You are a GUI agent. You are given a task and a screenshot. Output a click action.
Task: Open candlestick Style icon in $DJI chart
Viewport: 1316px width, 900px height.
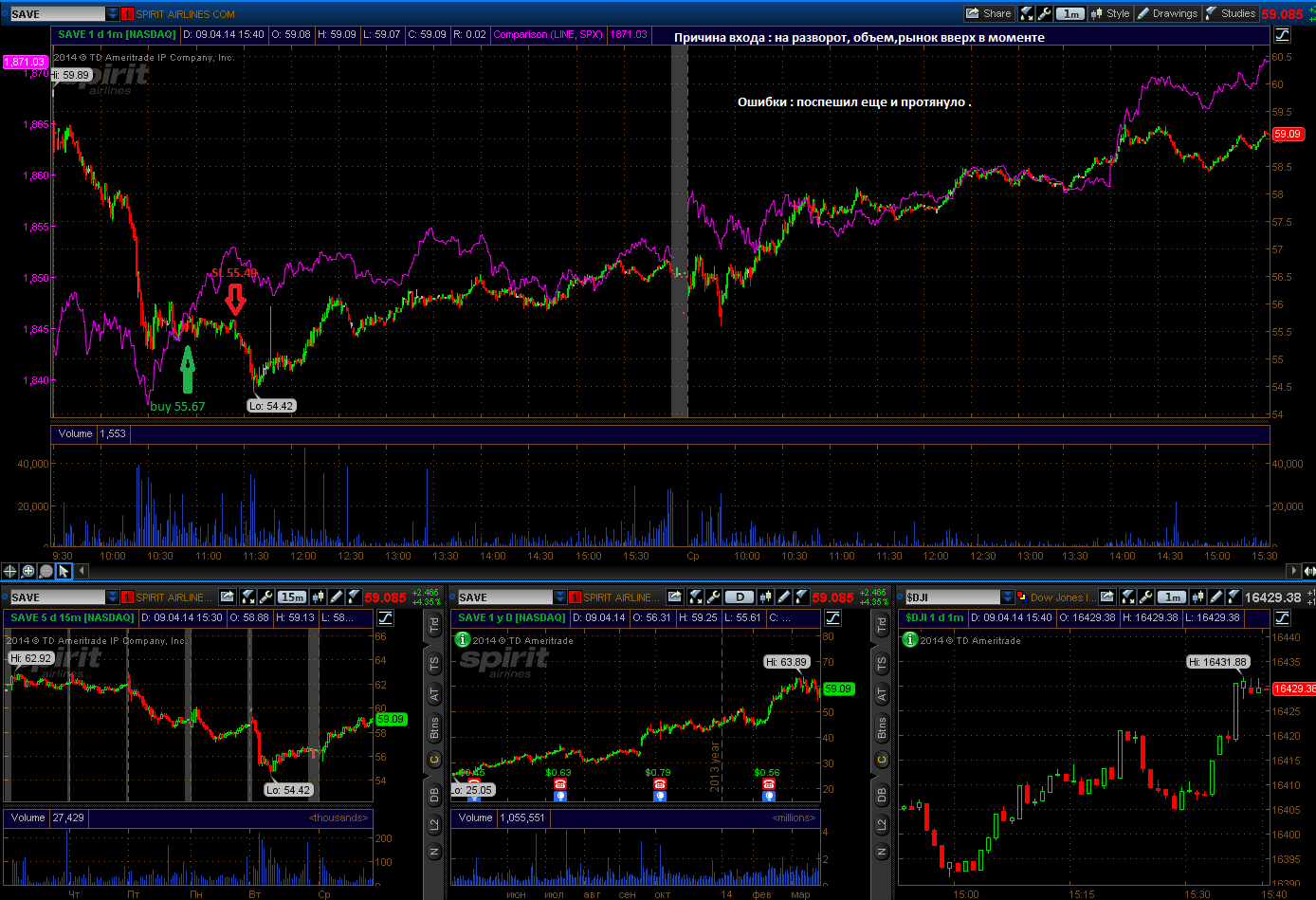[x=1197, y=597]
